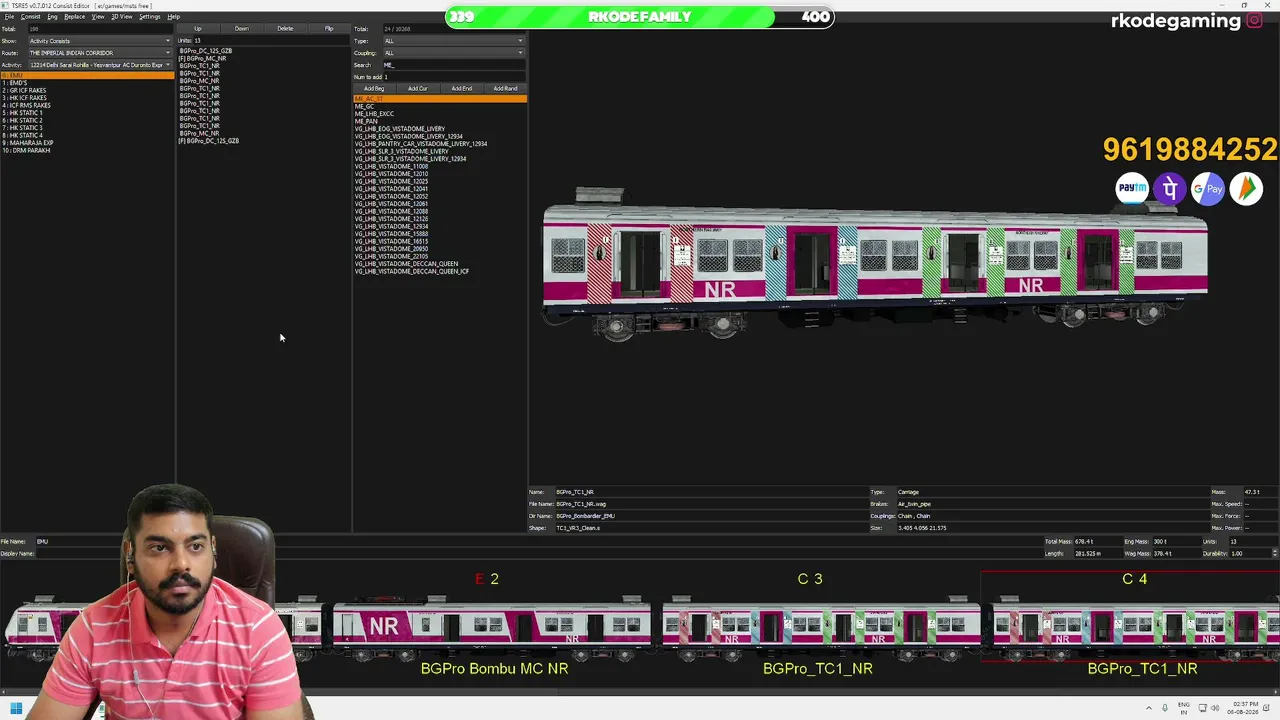1280x720 pixels.
Task: Select consist 0 : EMU
Action: (x=87, y=75)
